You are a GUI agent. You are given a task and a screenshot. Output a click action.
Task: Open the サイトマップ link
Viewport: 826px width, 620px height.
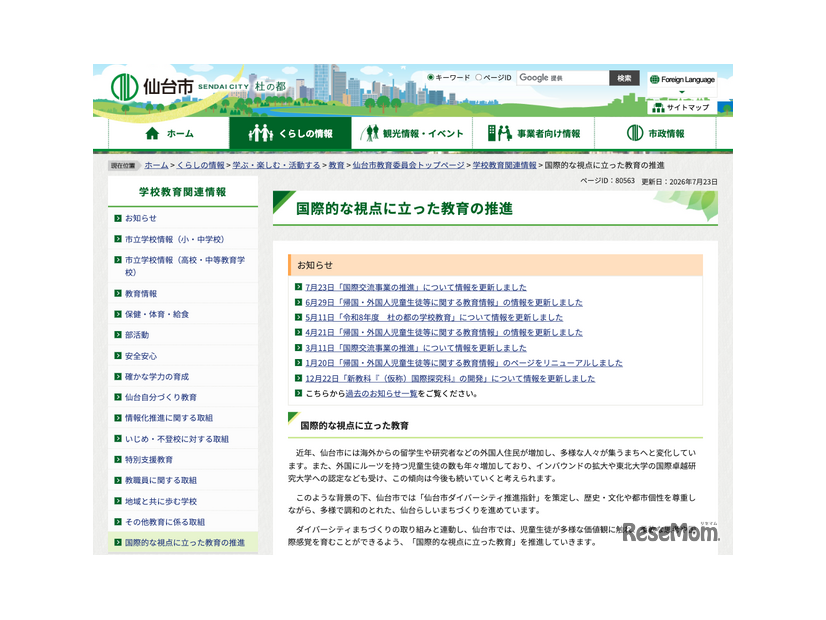pyautogui.click(x=682, y=107)
